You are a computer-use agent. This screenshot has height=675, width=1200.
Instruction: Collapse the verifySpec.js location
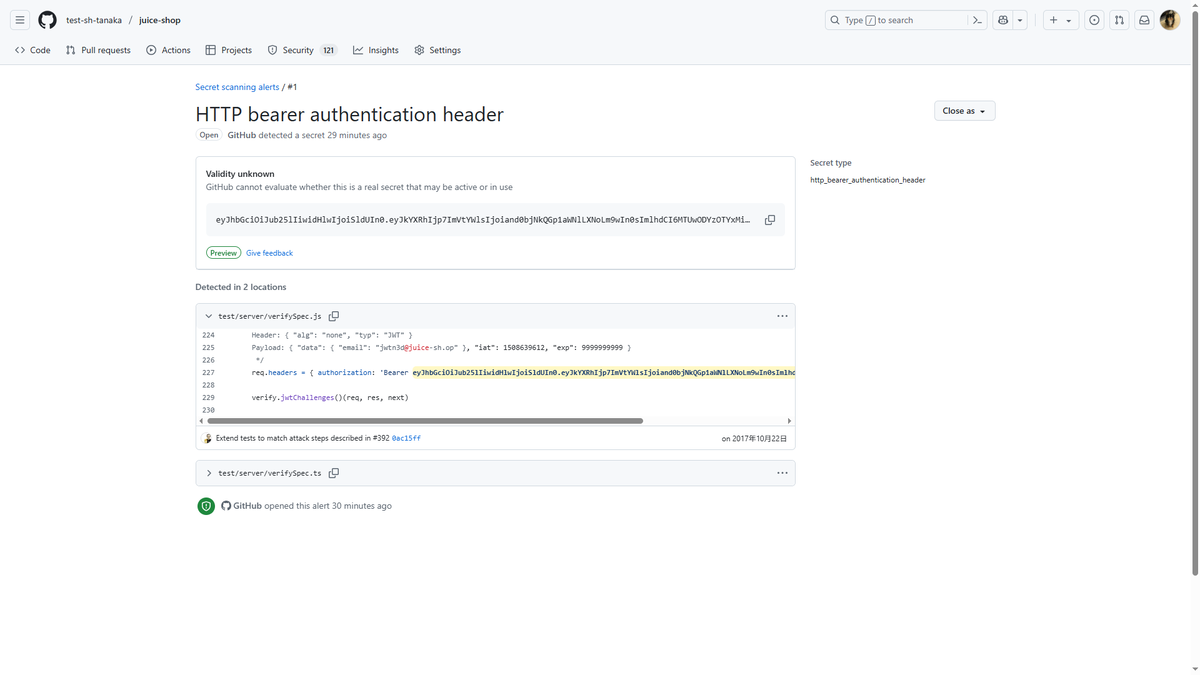pyautogui.click(x=209, y=316)
